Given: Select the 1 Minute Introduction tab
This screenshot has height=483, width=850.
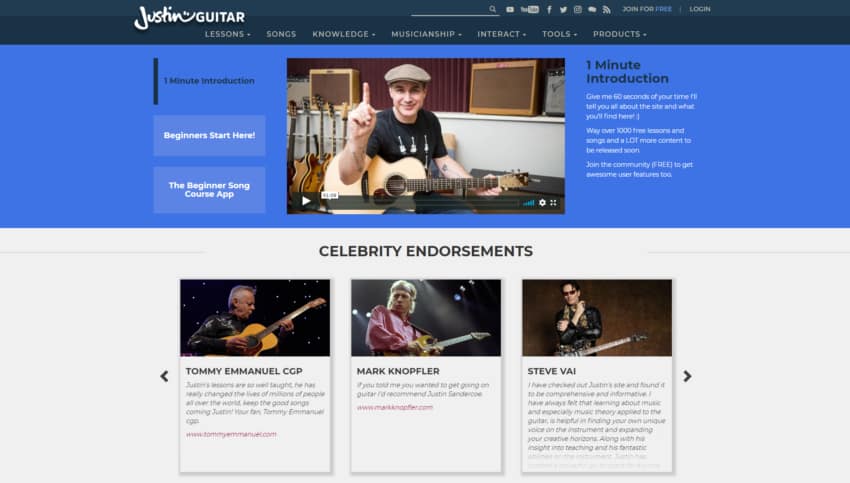Looking at the screenshot, I should 209,81.
